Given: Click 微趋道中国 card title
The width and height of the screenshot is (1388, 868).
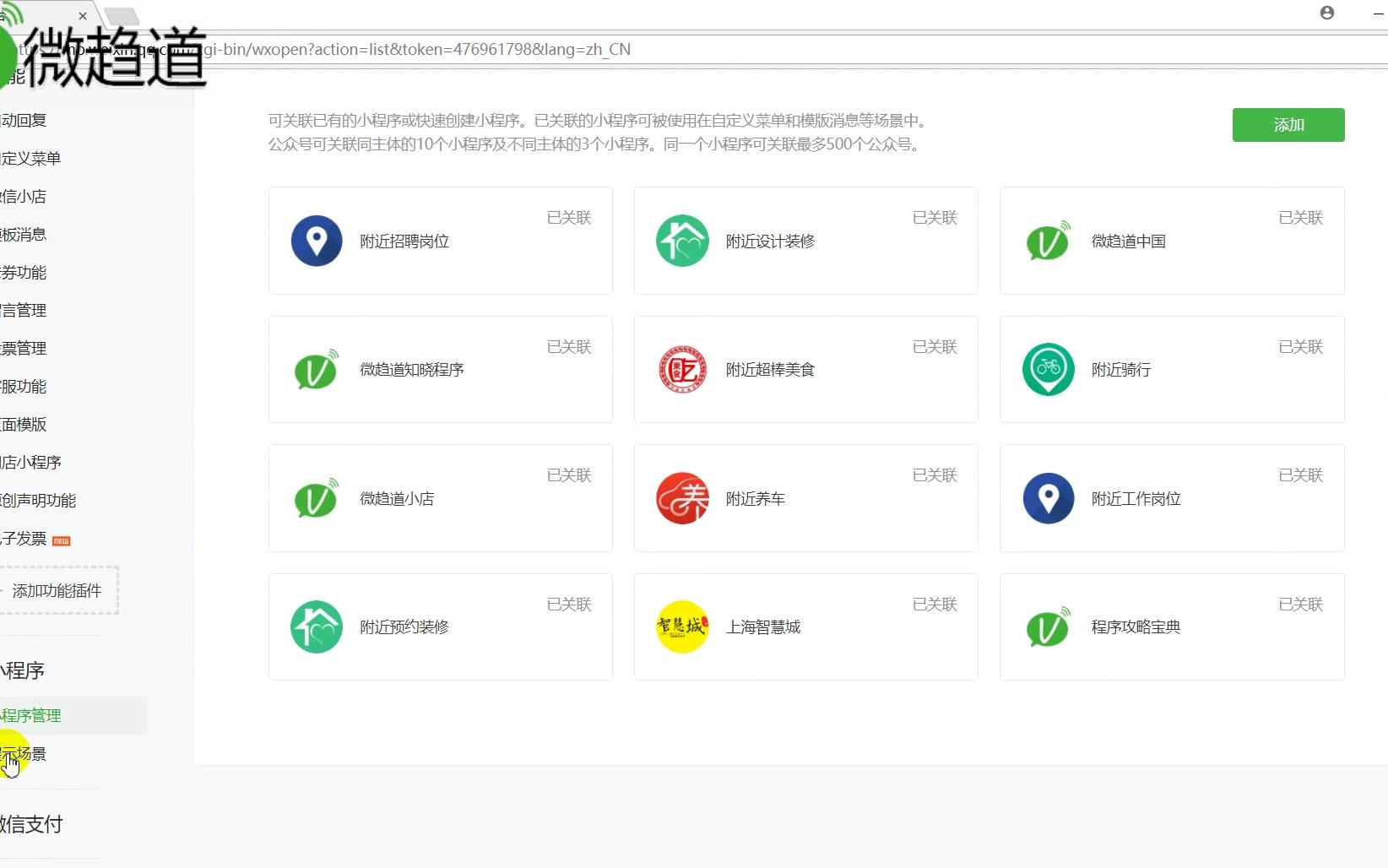Looking at the screenshot, I should [x=1128, y=241].
